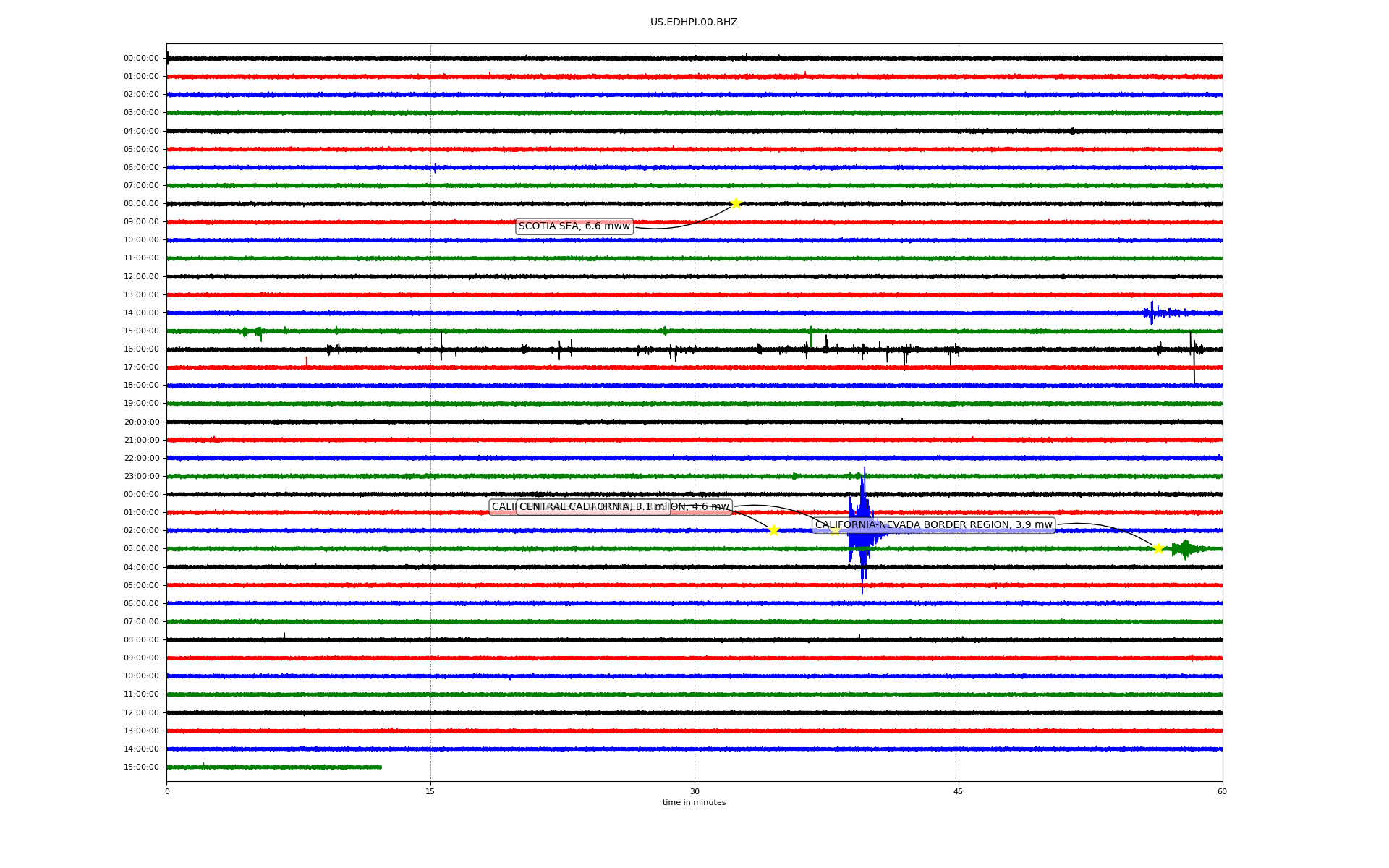
Task: Click the x-axis tick label 0
Action: click(x=167, y=791)
